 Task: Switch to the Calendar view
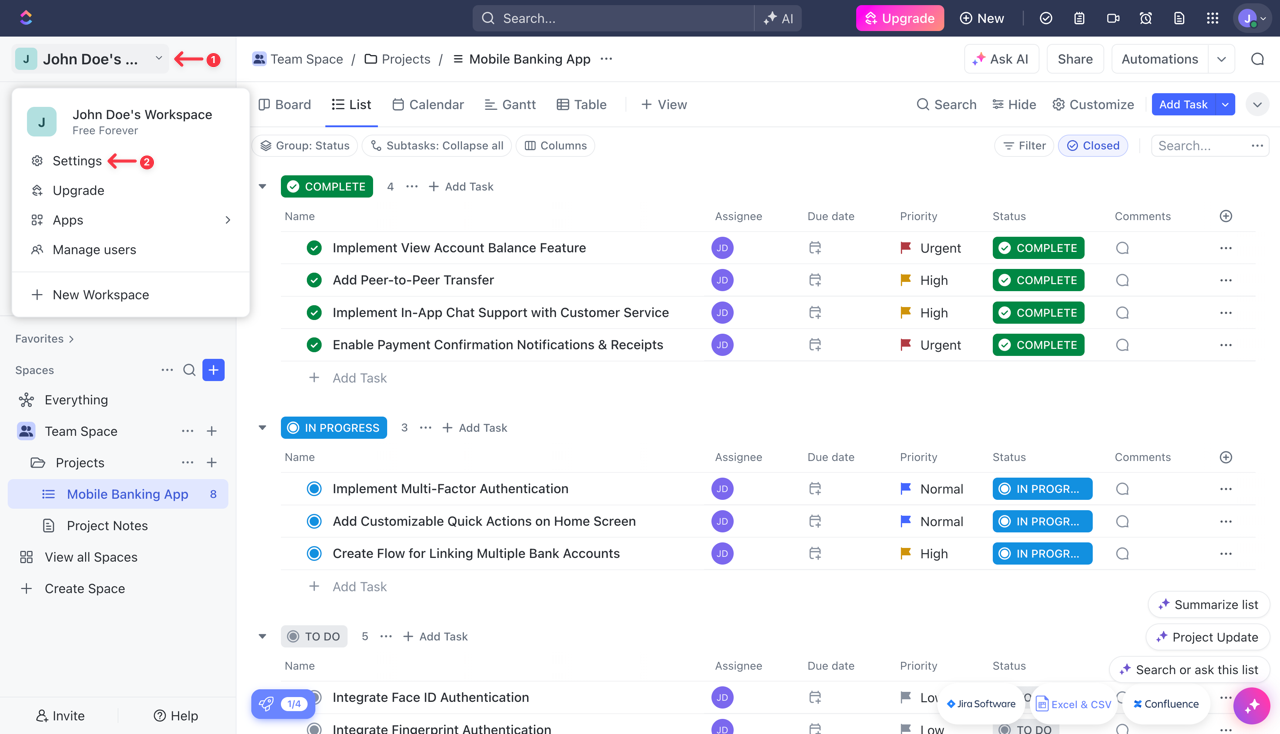pyautogui.click(x=428, y=104)
